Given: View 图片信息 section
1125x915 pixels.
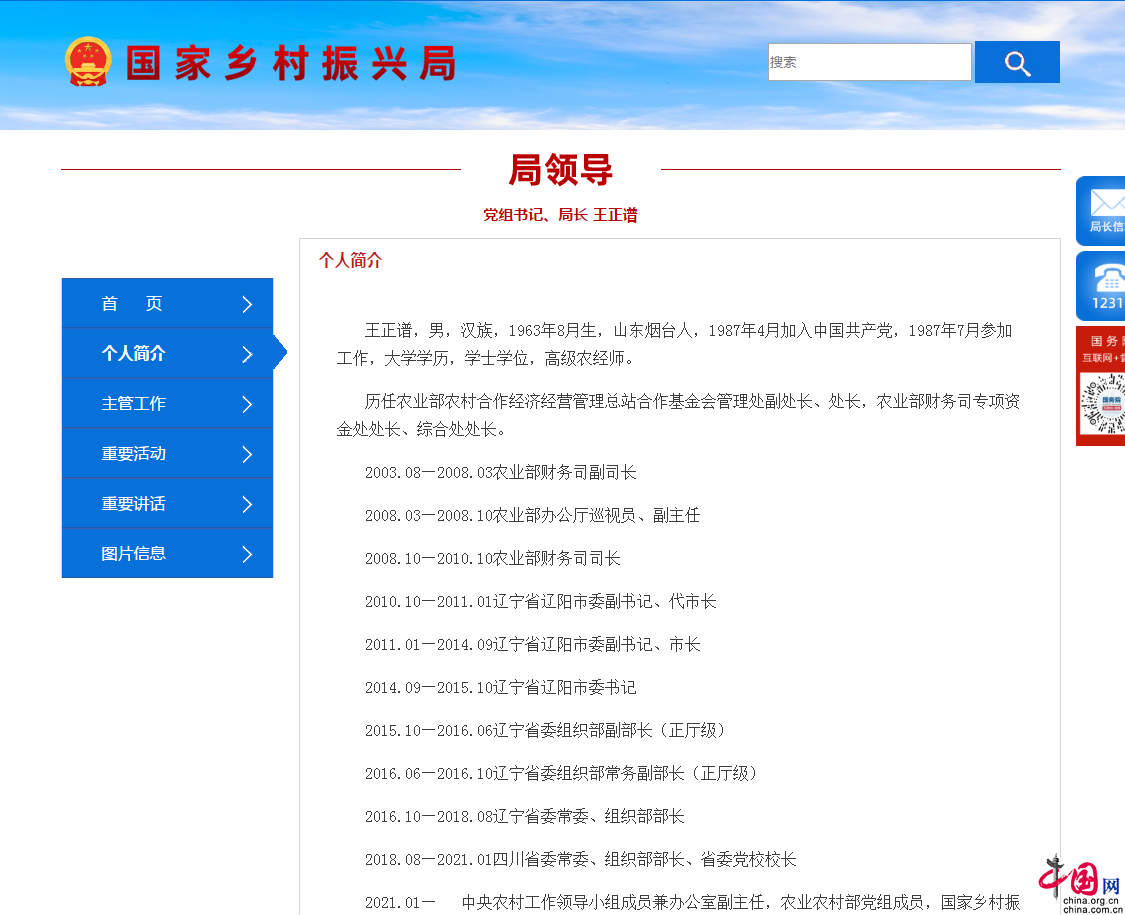Looking at the screenshot, I should tap(133, 554).
